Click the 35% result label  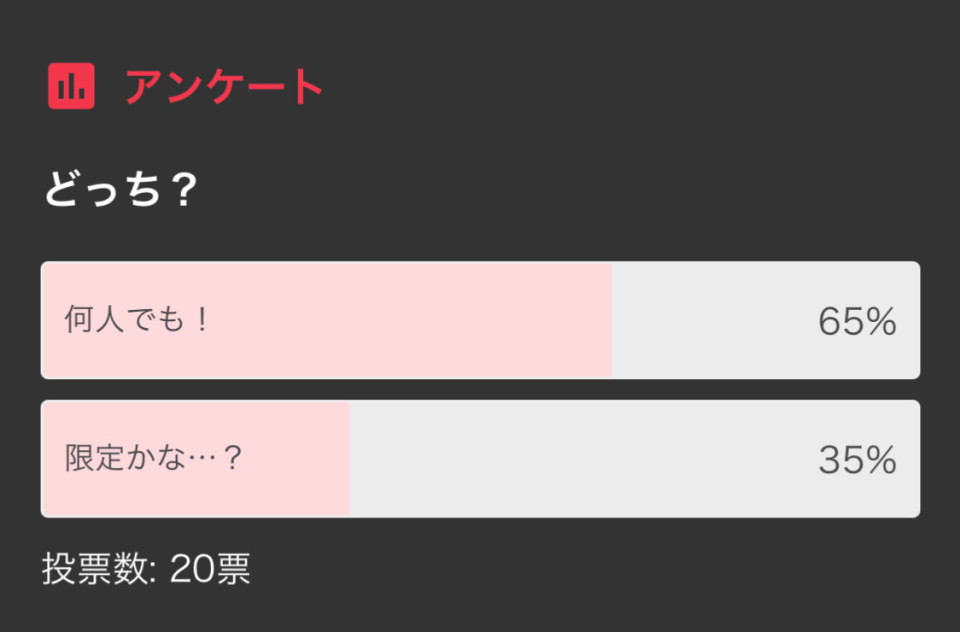(857, 460)
